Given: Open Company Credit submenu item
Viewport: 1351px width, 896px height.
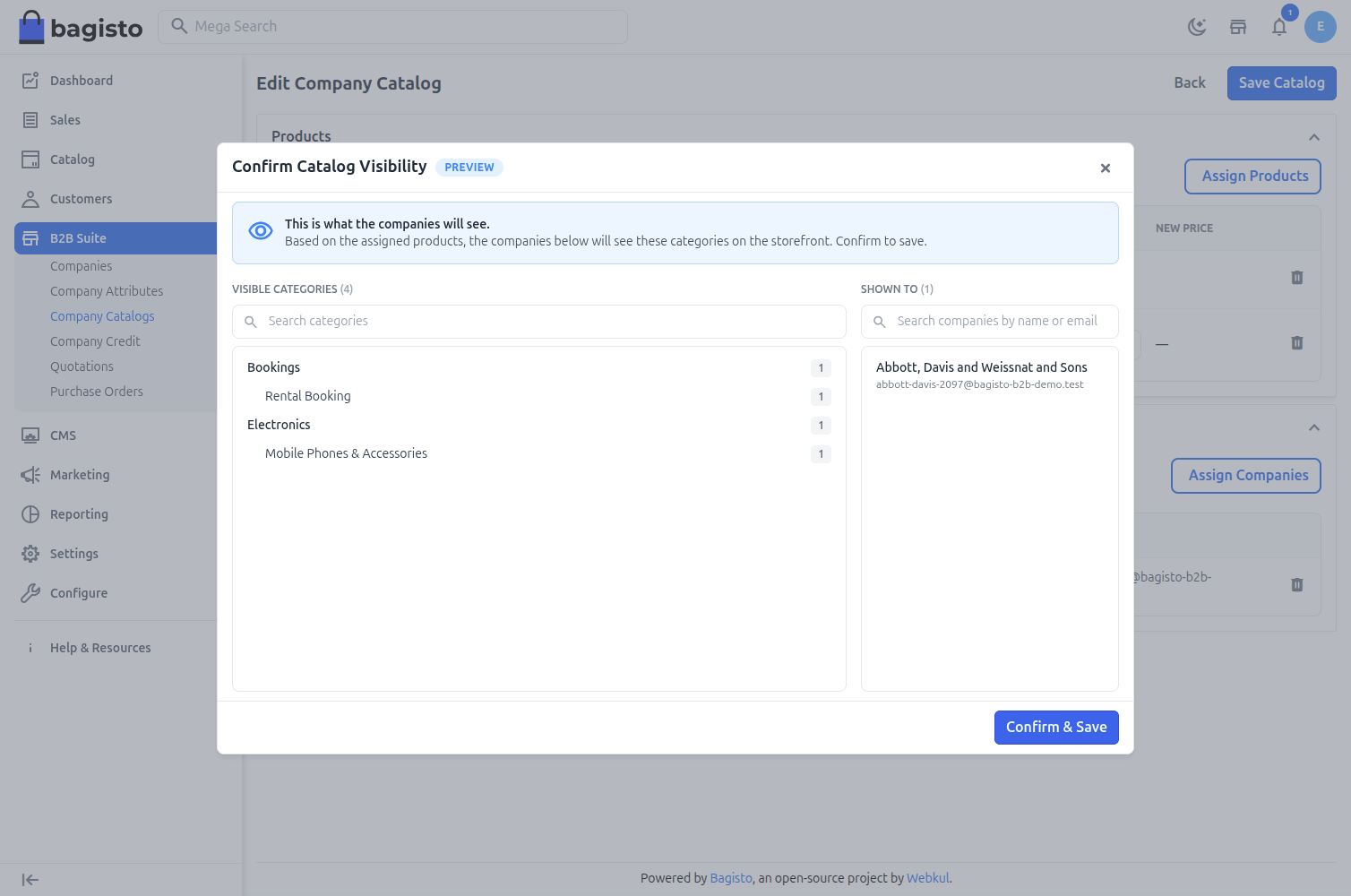Looking at the screenshot, I should (x=95, y=341).
